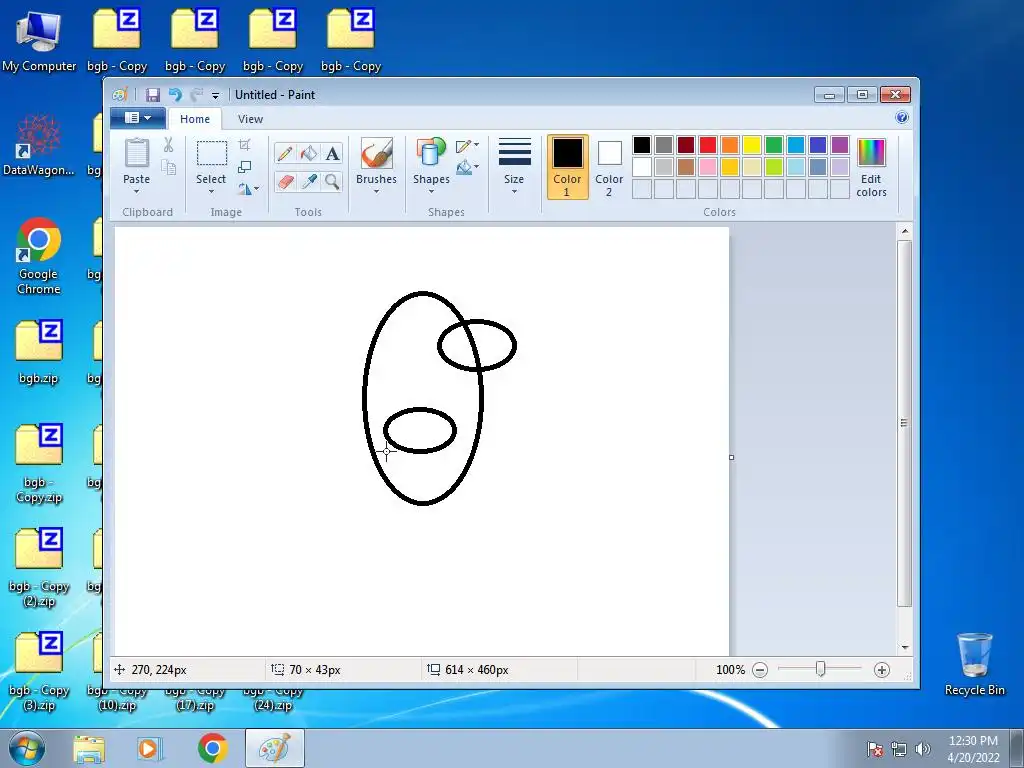The height and width of the screenshot is (768, 1024).
Task: Pick the pink color swatch
Action: tap(708, 167)
